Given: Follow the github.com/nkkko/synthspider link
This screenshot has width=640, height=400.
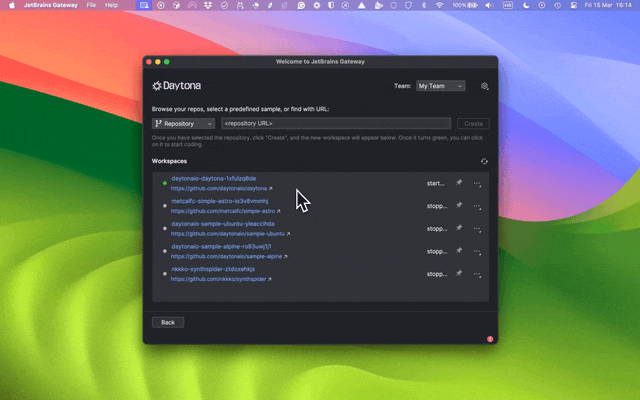Looking at the screenshot, I should 221,279.
